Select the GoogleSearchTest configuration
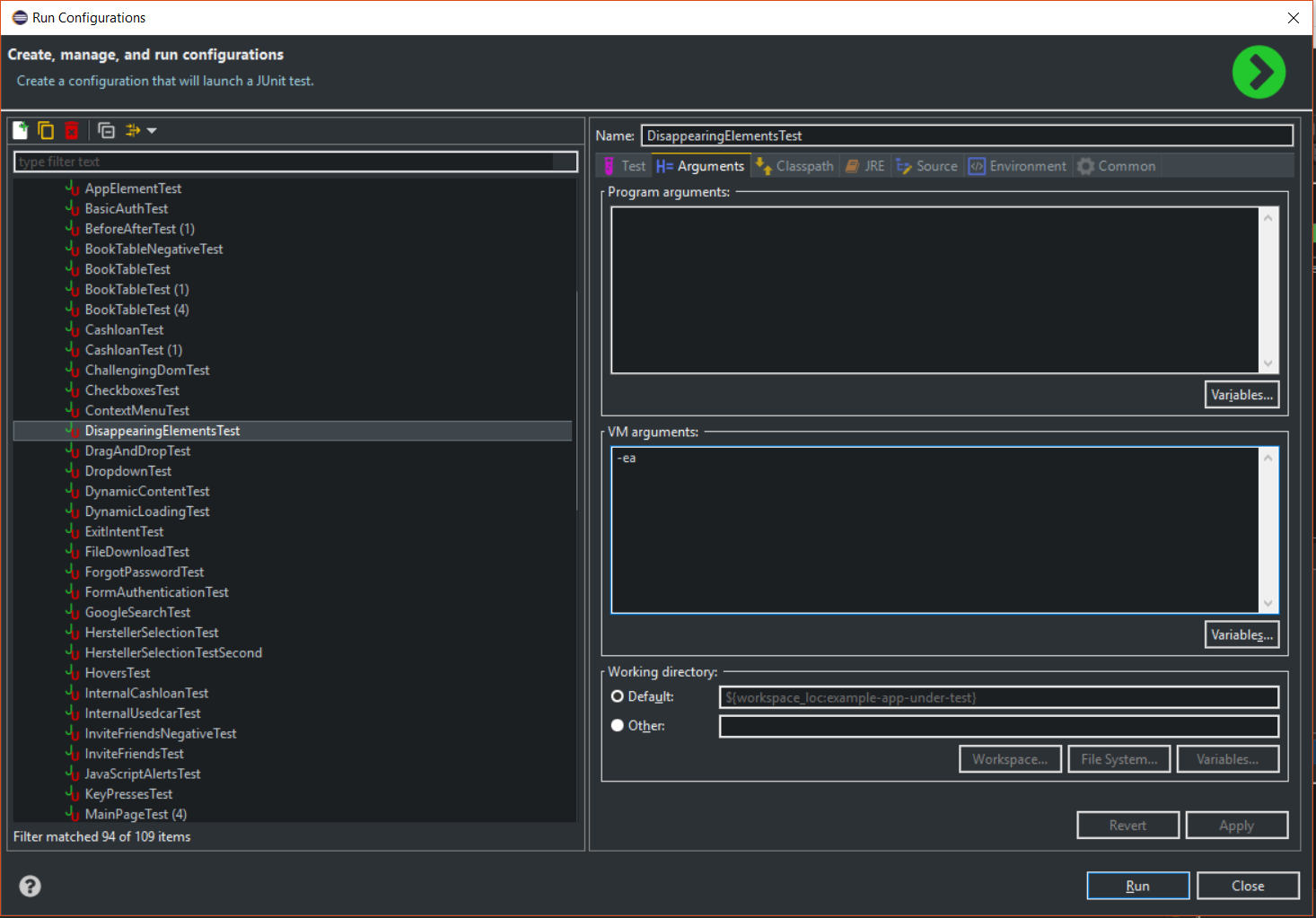This screenshot has height=918, width=1316. tap(137, 612)
